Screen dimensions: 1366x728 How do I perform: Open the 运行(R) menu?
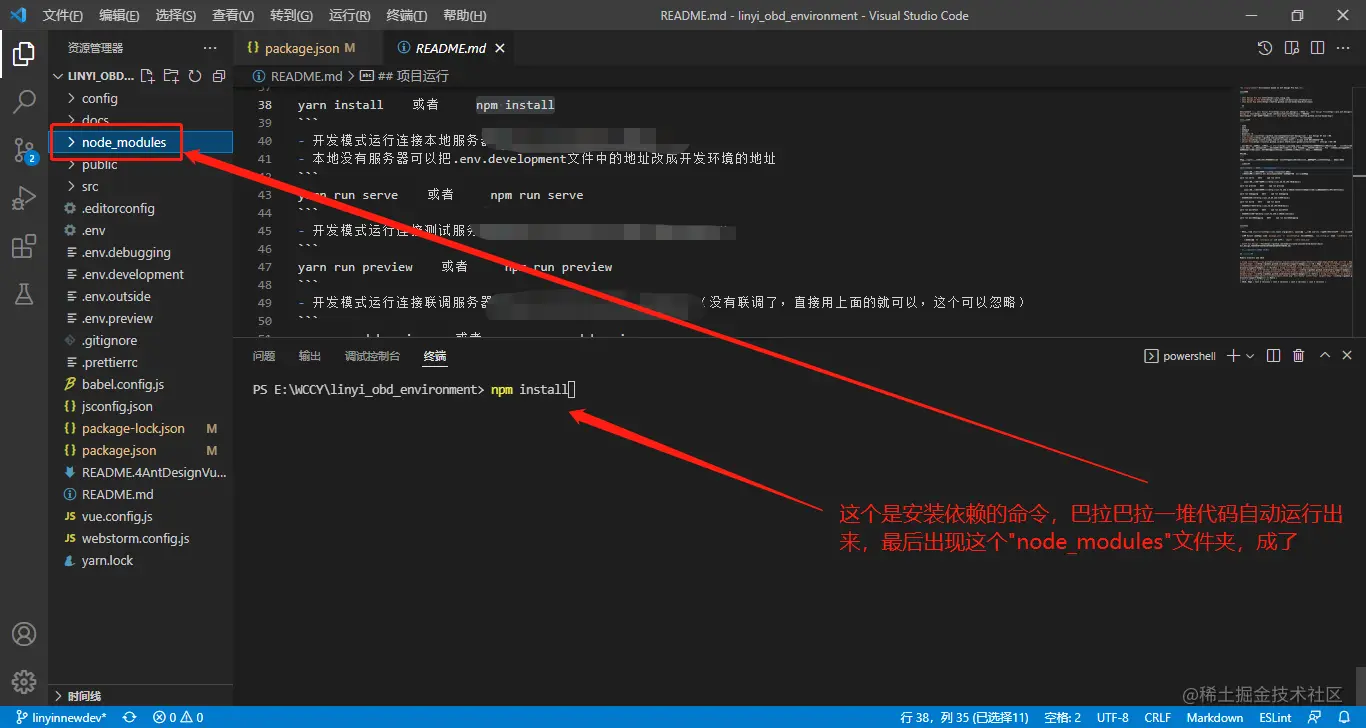(x=349, y=16)
